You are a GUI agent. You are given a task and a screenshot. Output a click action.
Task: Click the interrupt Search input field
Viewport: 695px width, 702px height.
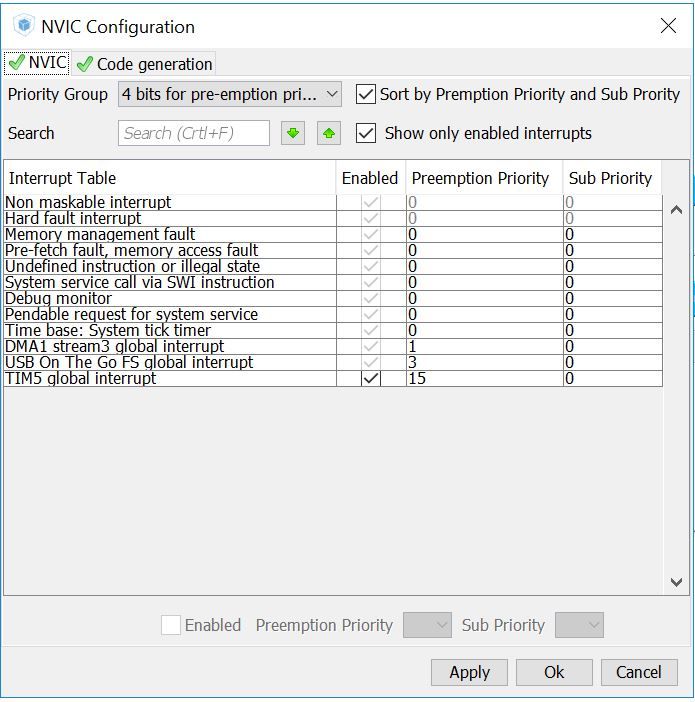[194, 133]
